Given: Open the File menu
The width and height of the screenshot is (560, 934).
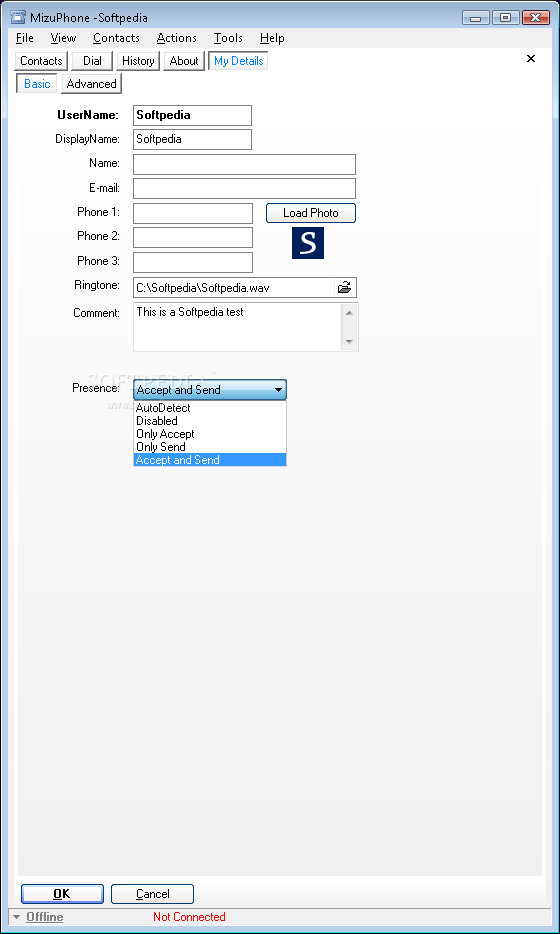Looking at the screenshot, I should point(24,38).
